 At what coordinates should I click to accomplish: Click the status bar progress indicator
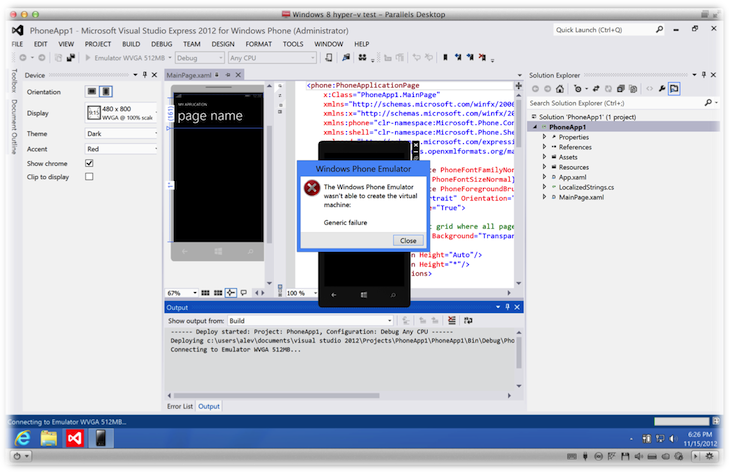[682, 421]
